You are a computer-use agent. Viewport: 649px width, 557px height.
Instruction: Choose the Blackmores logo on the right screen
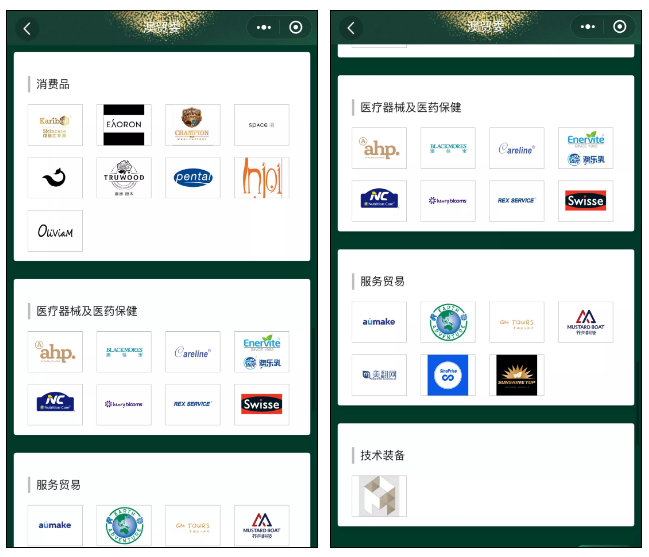click(448, 148)
